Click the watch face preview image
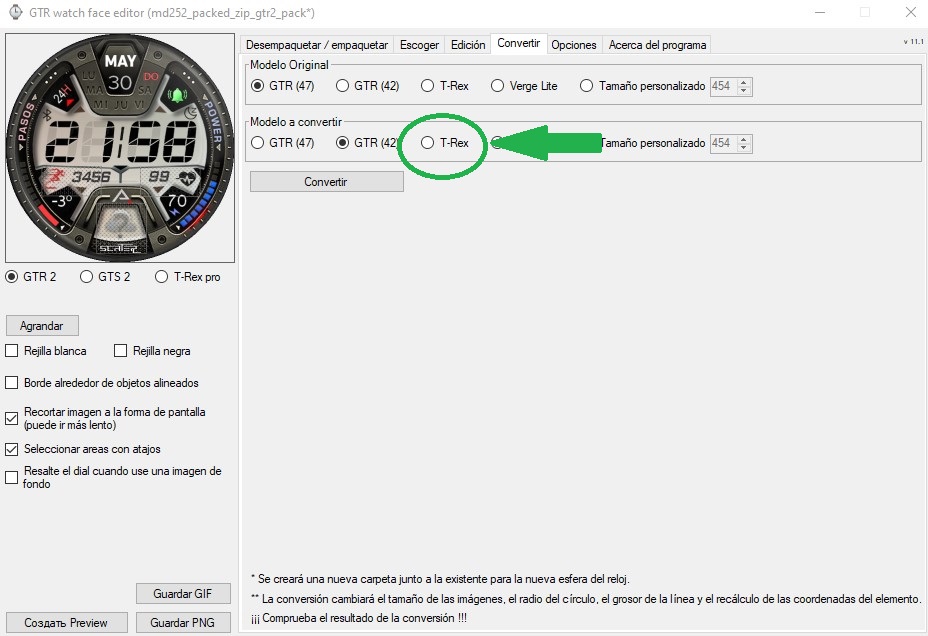928x636 pixels. [119, 148]
